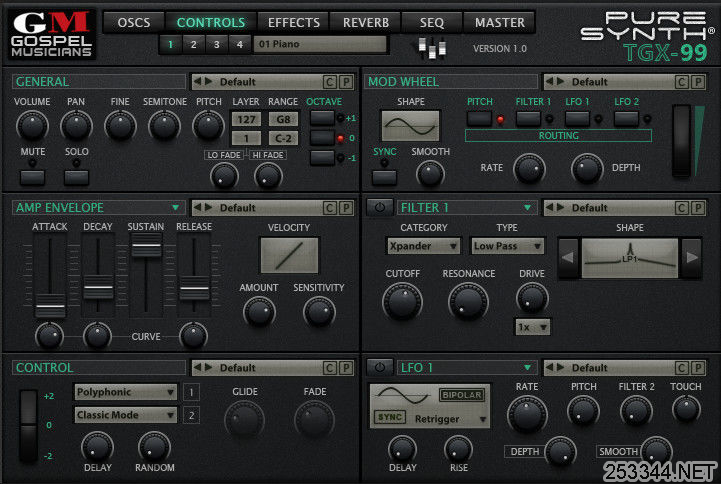This screenshot has width=721, height=484.
Task: Select the 0 octave switch
Action: point(322,138)
